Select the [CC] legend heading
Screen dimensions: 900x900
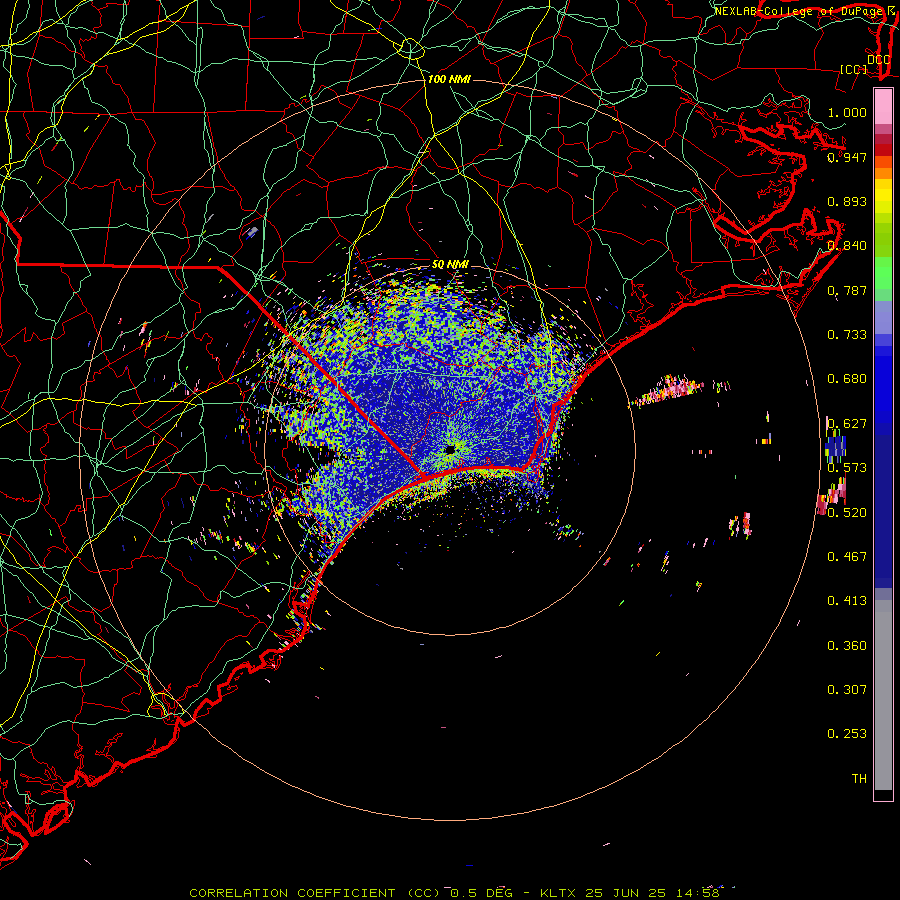853,69
